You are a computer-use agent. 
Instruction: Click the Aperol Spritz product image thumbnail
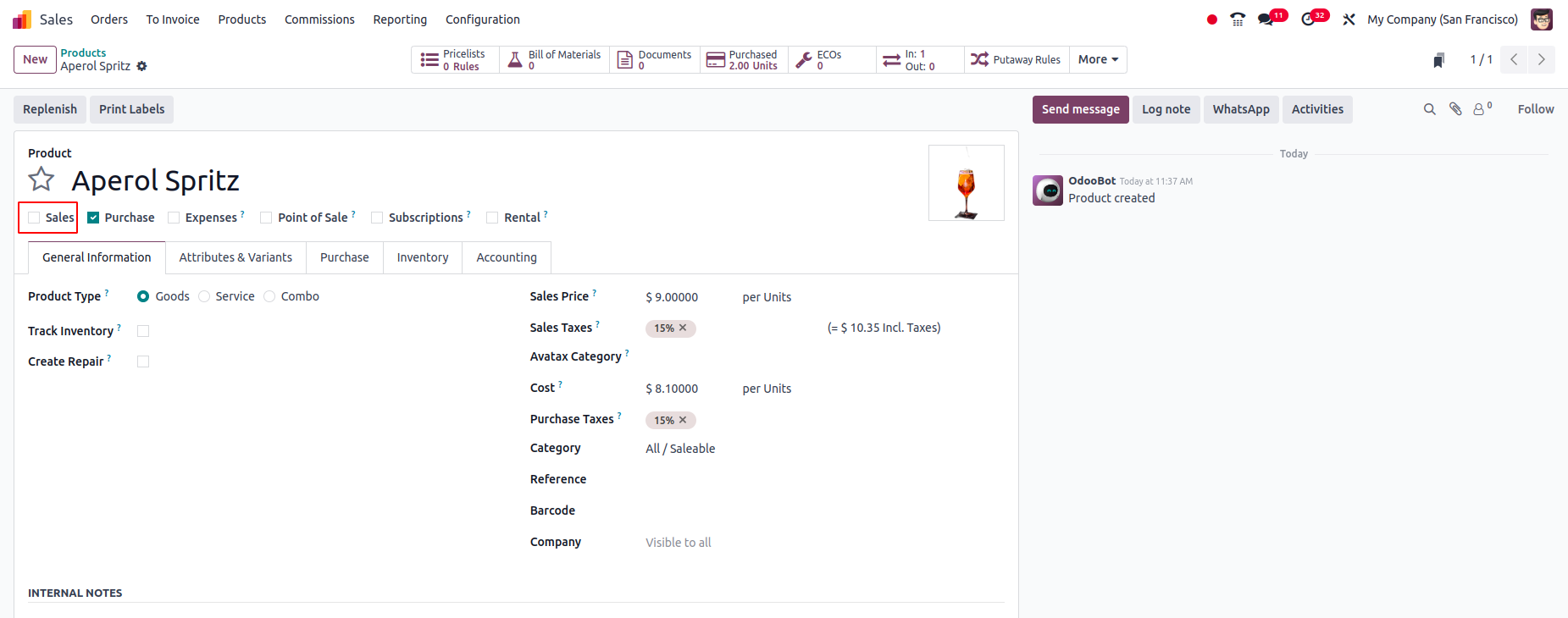[x=967, y=183]
